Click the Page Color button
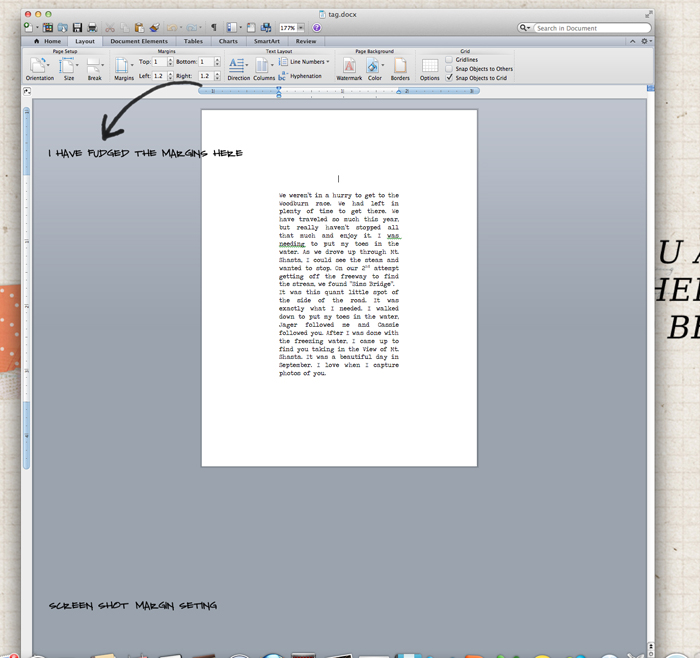Image resolution: width=700 pixels, height=658 pixels. [374, 66]
